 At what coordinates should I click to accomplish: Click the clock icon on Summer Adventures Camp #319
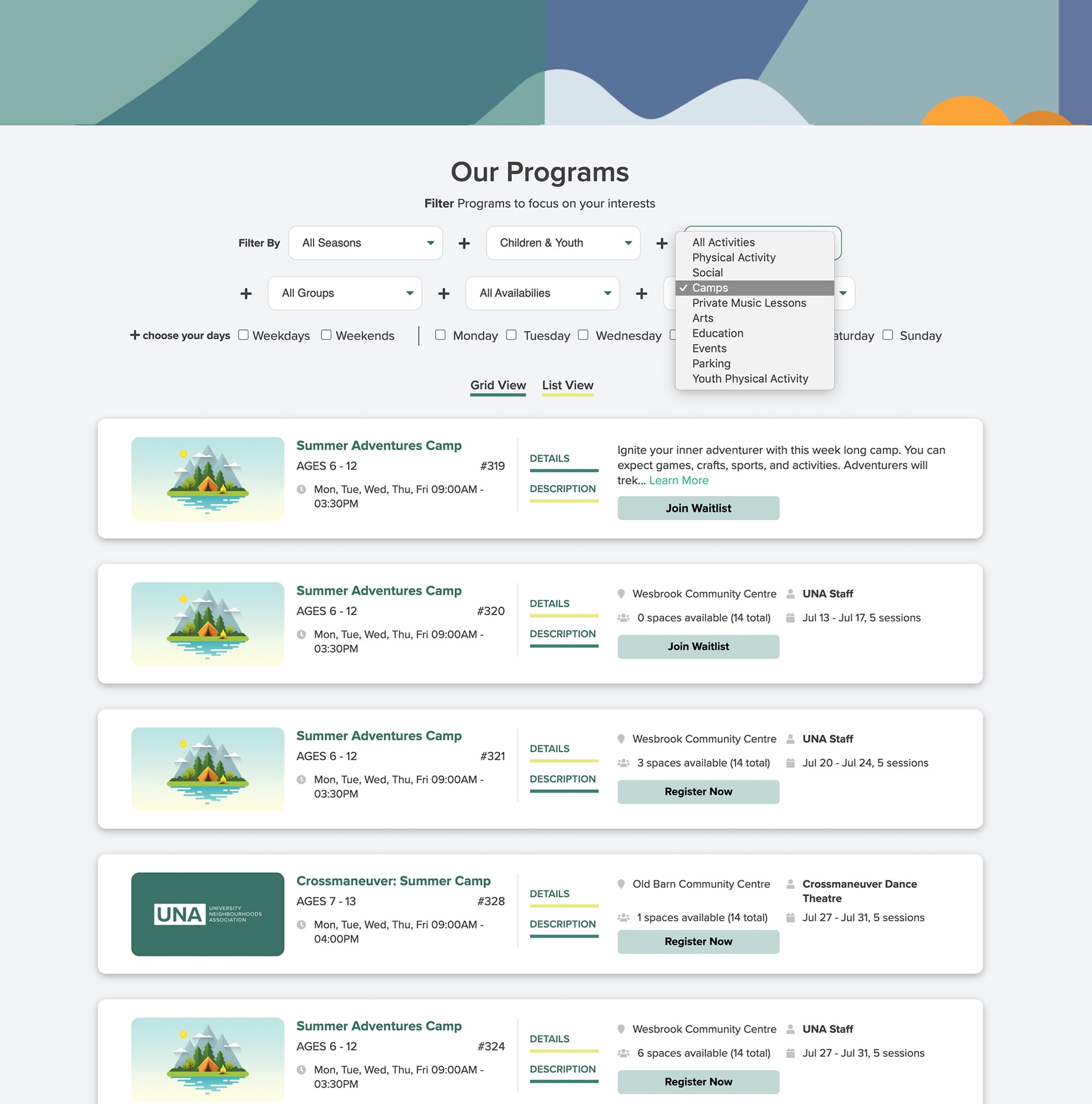point(301,489)
